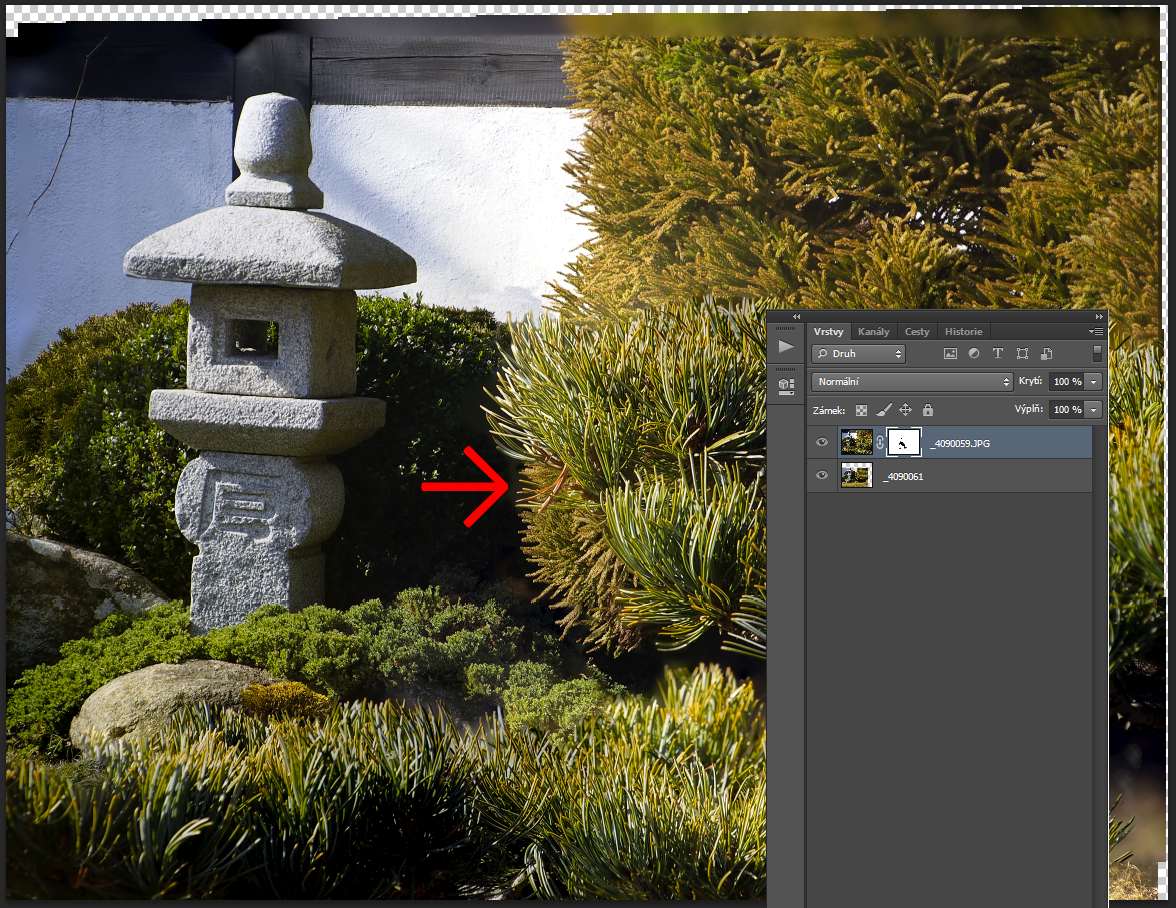The image size is (1176, 908).
Task: Filter layers by smart object icon
Action: 1046,354
